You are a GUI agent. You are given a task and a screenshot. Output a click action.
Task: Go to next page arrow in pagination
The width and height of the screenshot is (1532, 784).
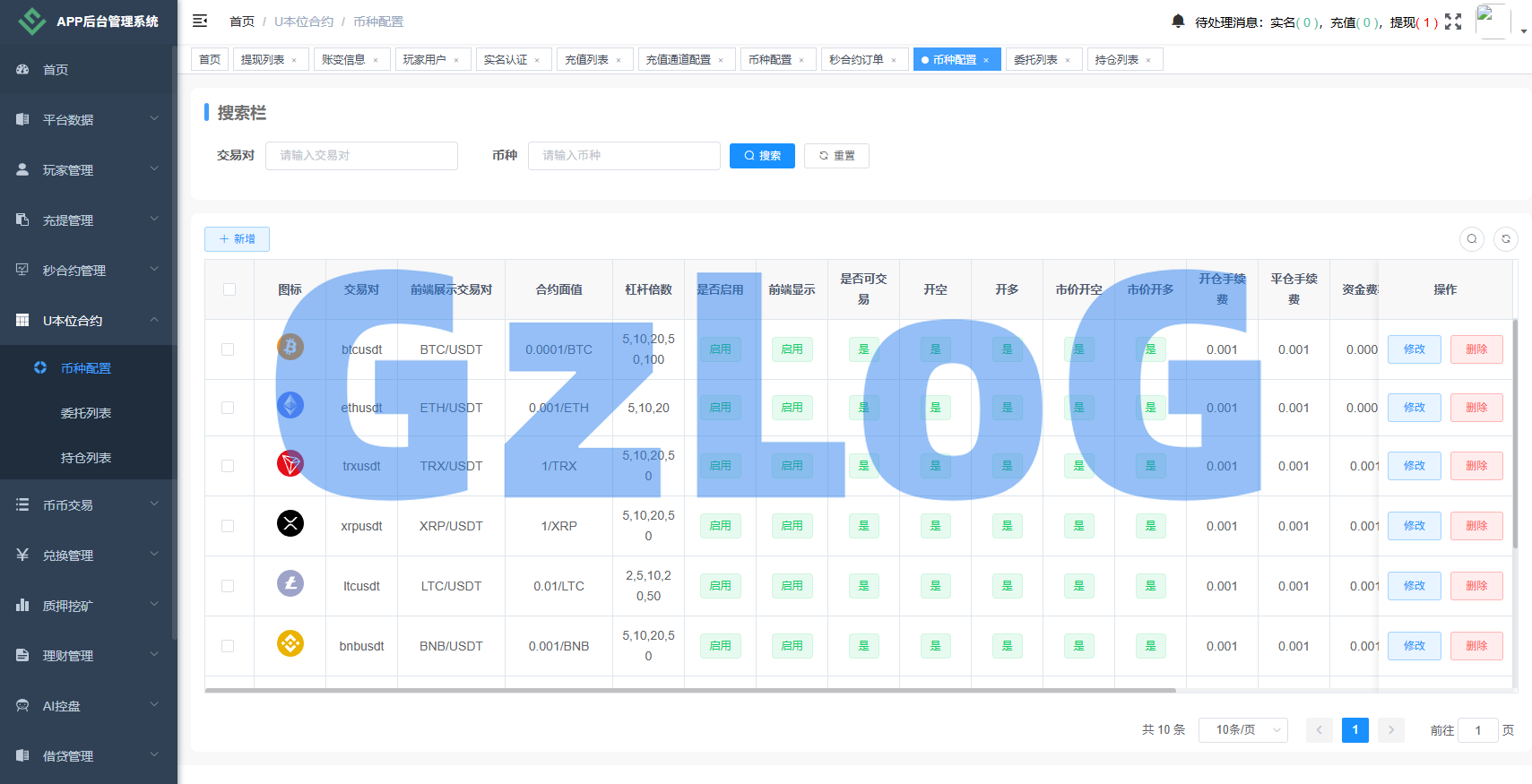click(1391, 730)
